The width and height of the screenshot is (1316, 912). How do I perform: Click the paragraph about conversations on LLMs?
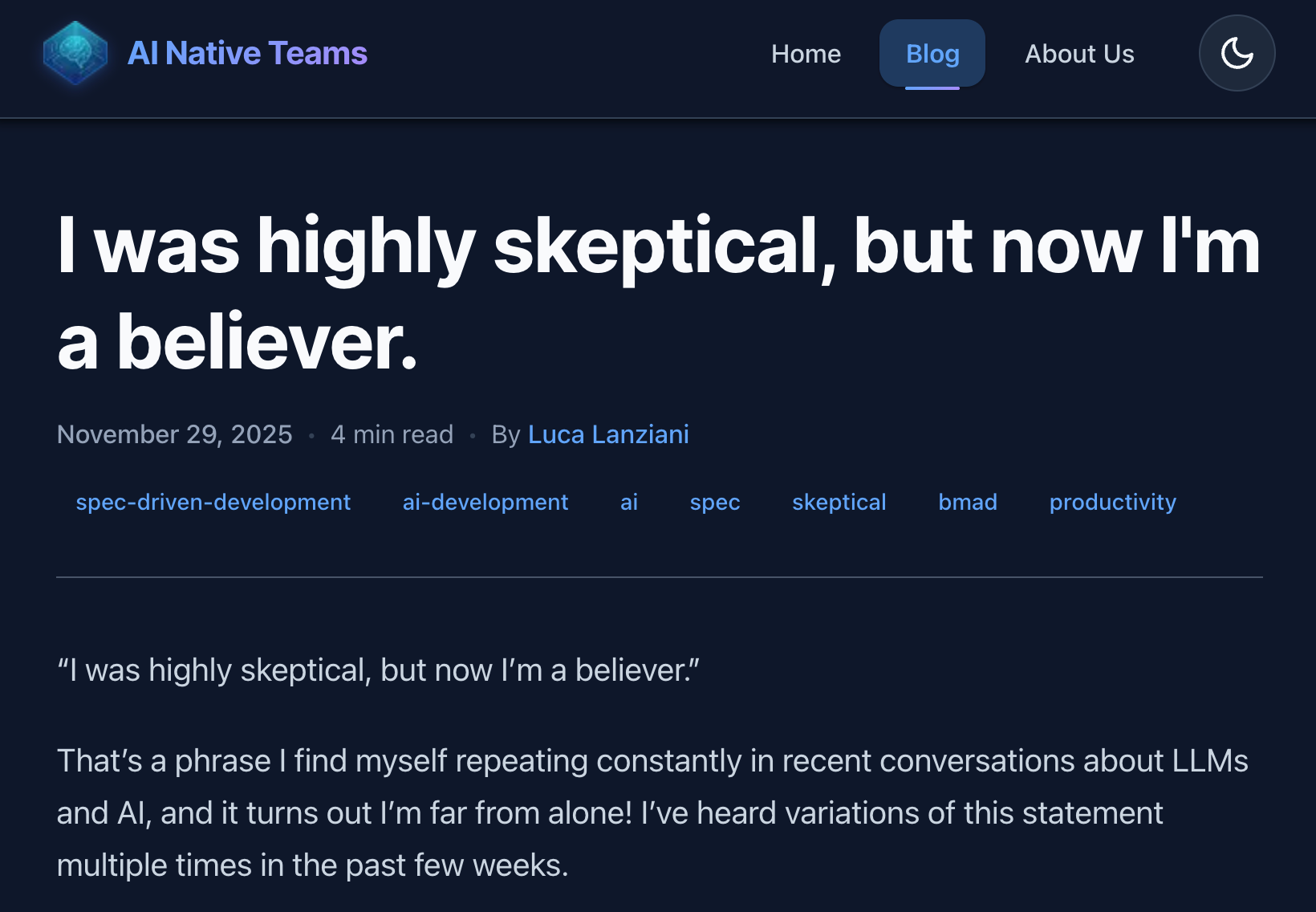click(652, 812)
